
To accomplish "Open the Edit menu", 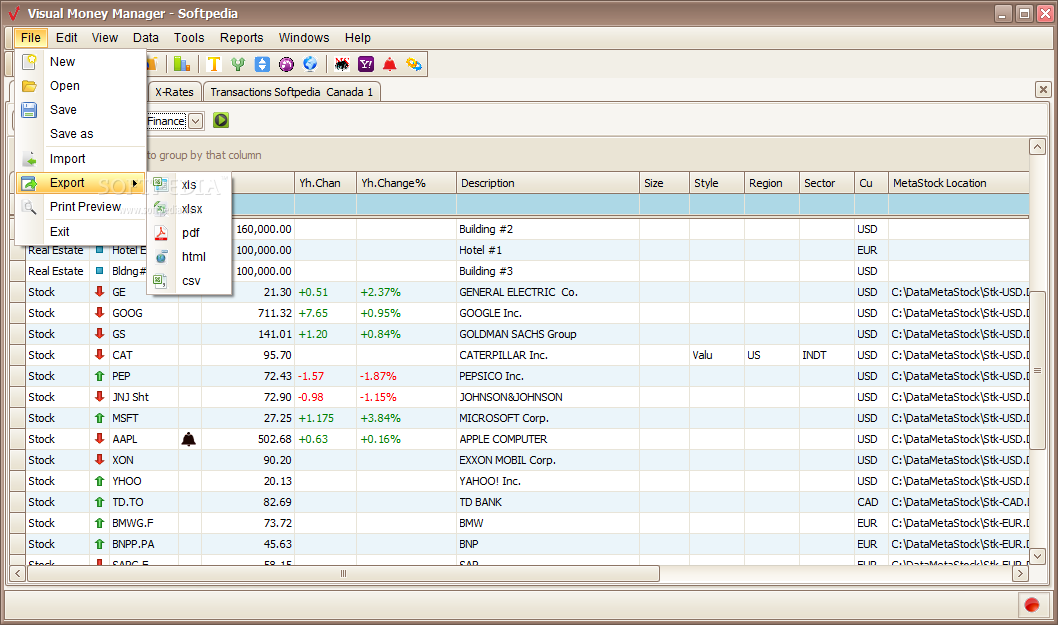I will 66,38.
